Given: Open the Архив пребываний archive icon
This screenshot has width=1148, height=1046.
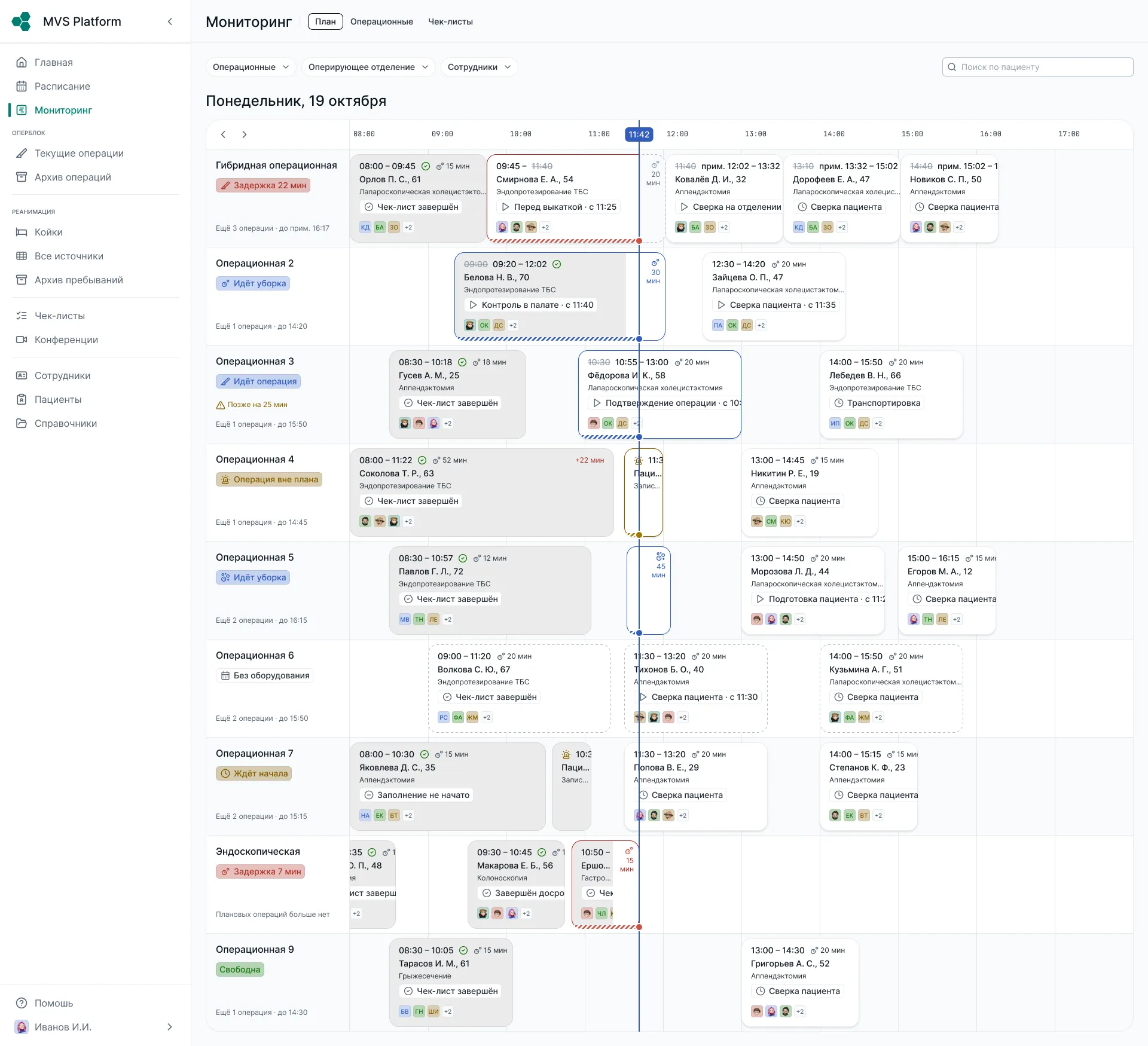Looking at the screenshot, I should (22, 280).
